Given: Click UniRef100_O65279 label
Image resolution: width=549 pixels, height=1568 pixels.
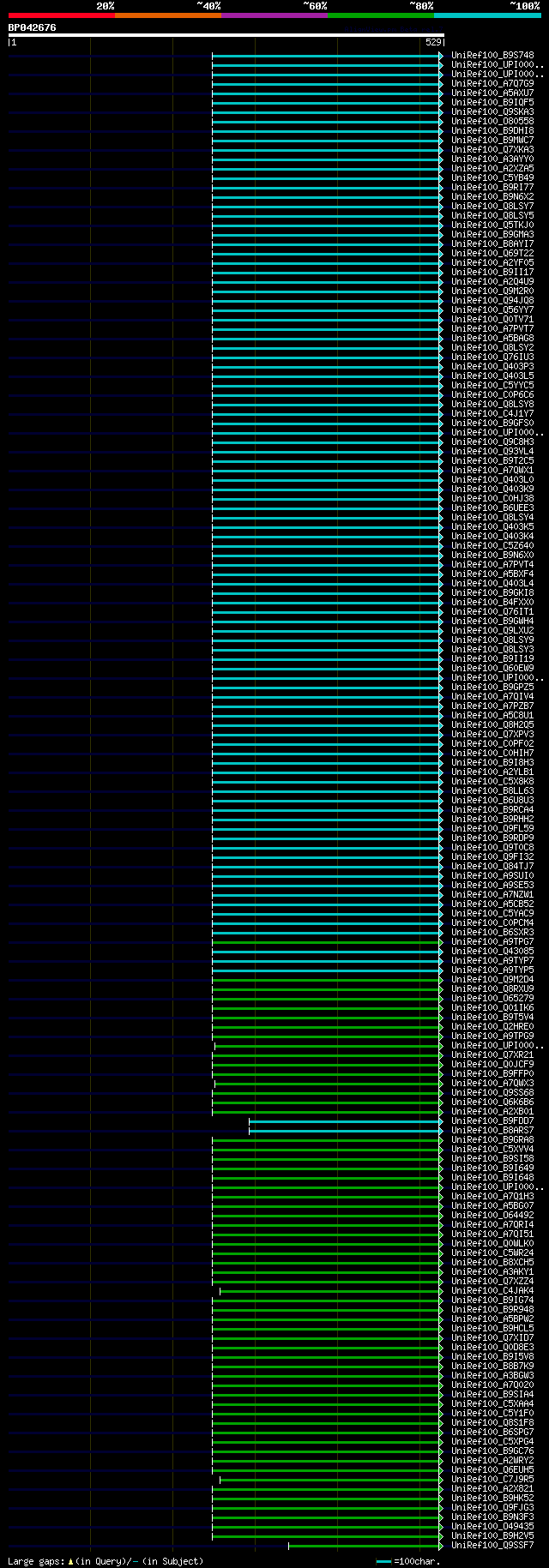Looking at the screenshot, I should click(x=492, y=999).
